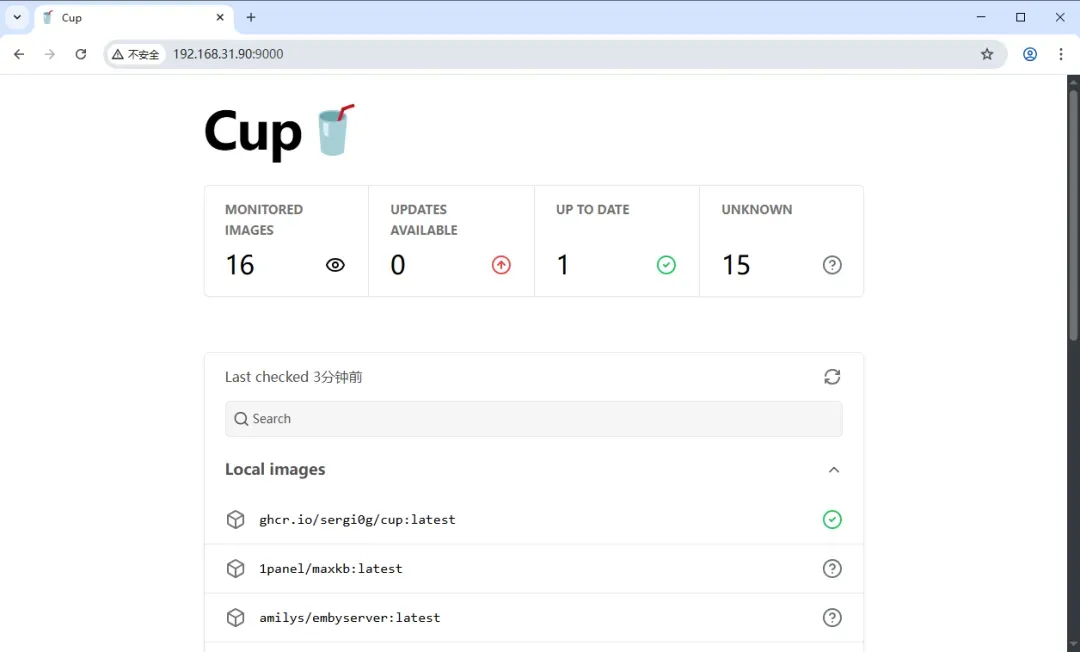Close the Cup browser tab
Screen dimensions: 1080x652
pos(220,17)
